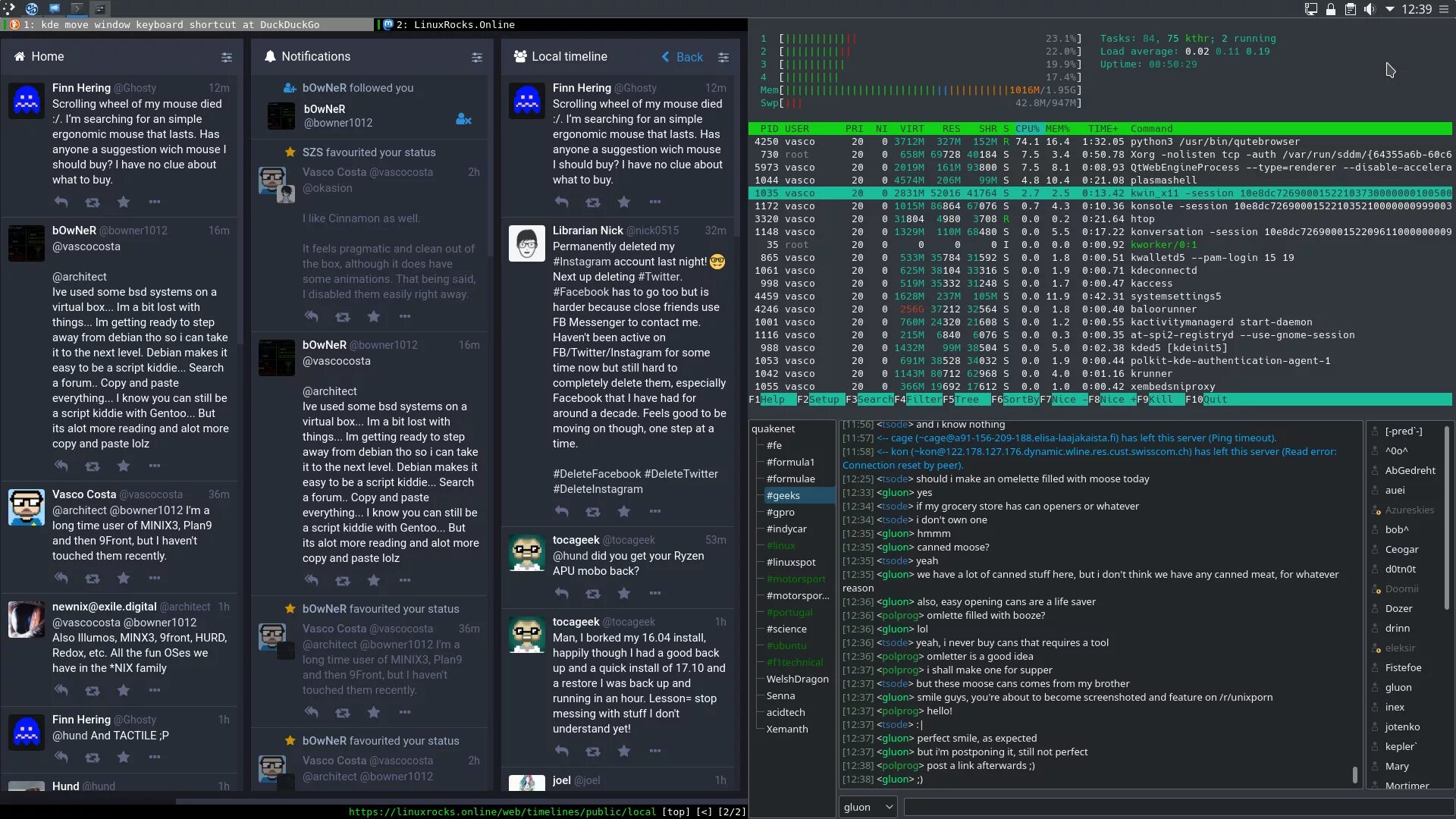This screenshot has height=819, width=1456.
Task: Open more menu on Finn Hering's local timeline post
Action: 655,202
